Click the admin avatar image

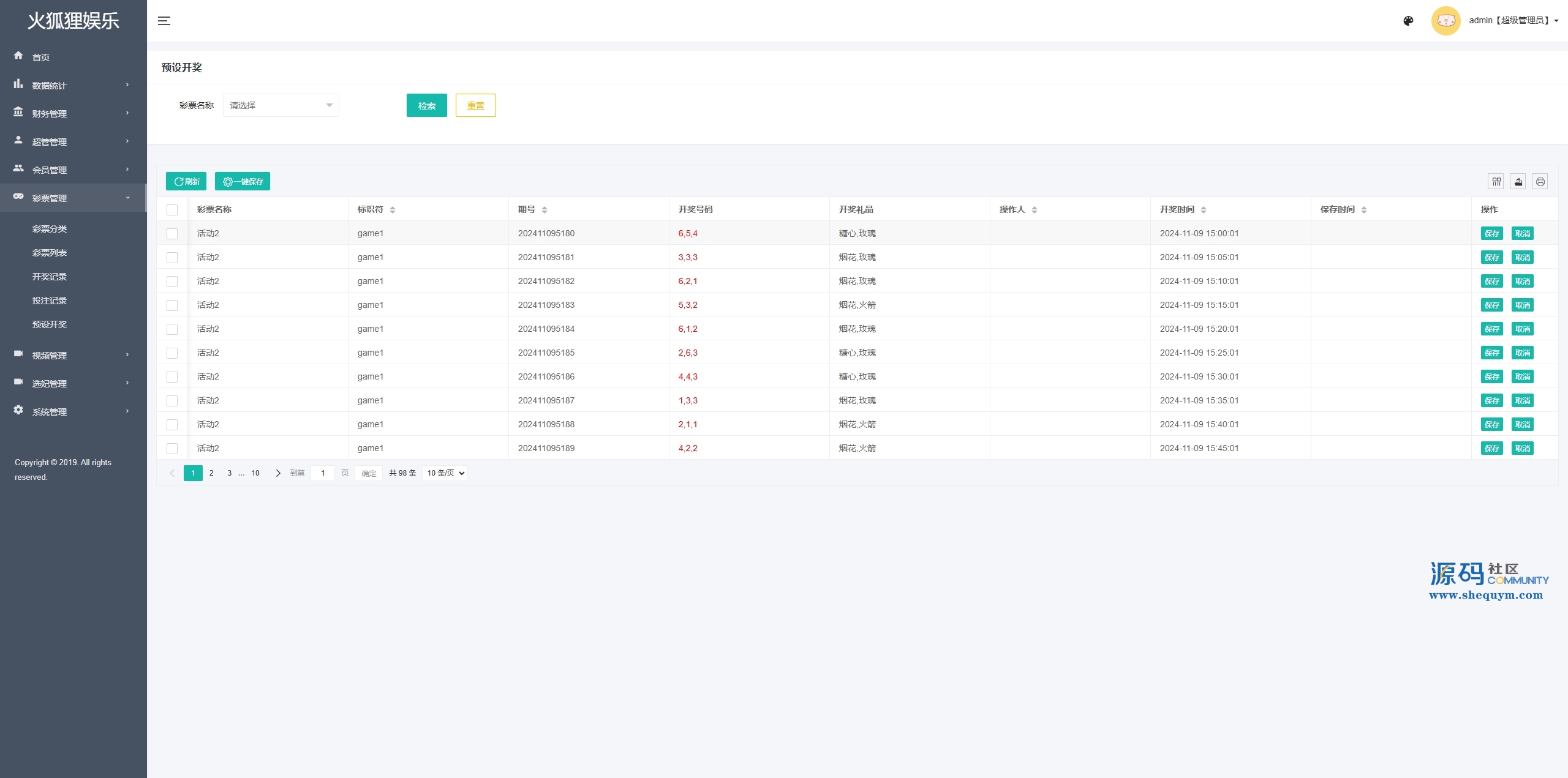(x=1445, y=21)
